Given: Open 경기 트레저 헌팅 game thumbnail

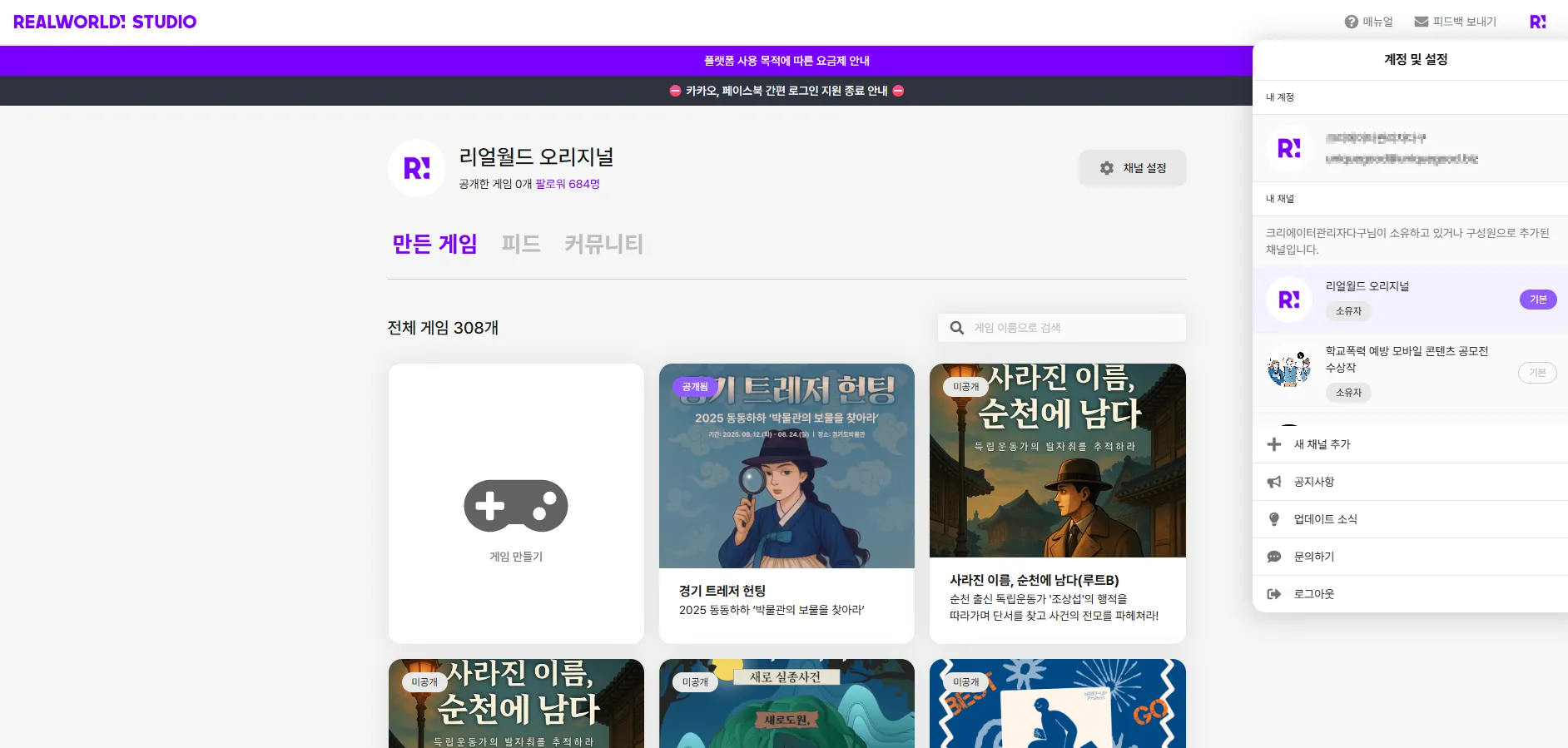Looking at the screenshot, I should point(786,466).
